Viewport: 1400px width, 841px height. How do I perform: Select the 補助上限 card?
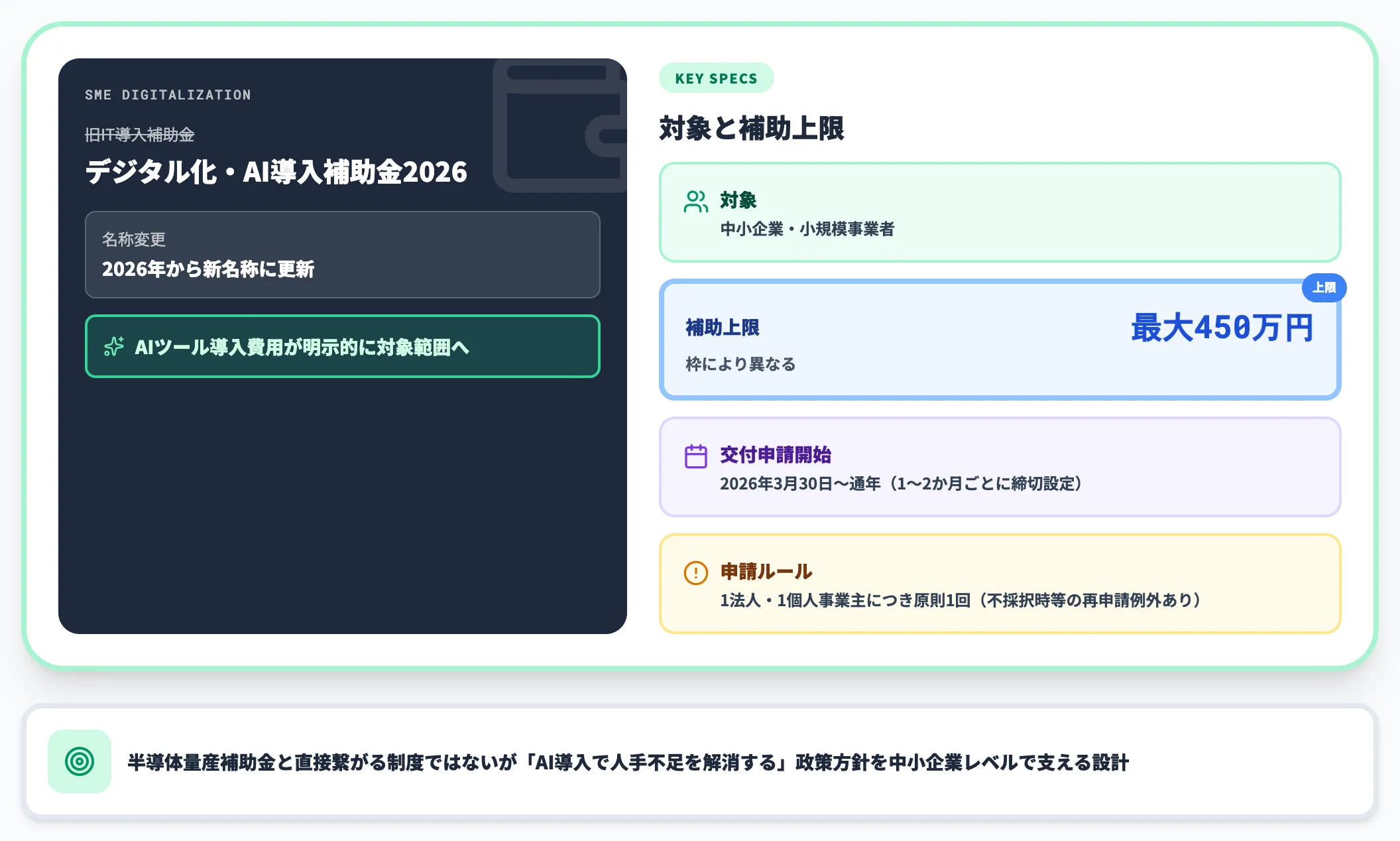tap(1000, 340)
